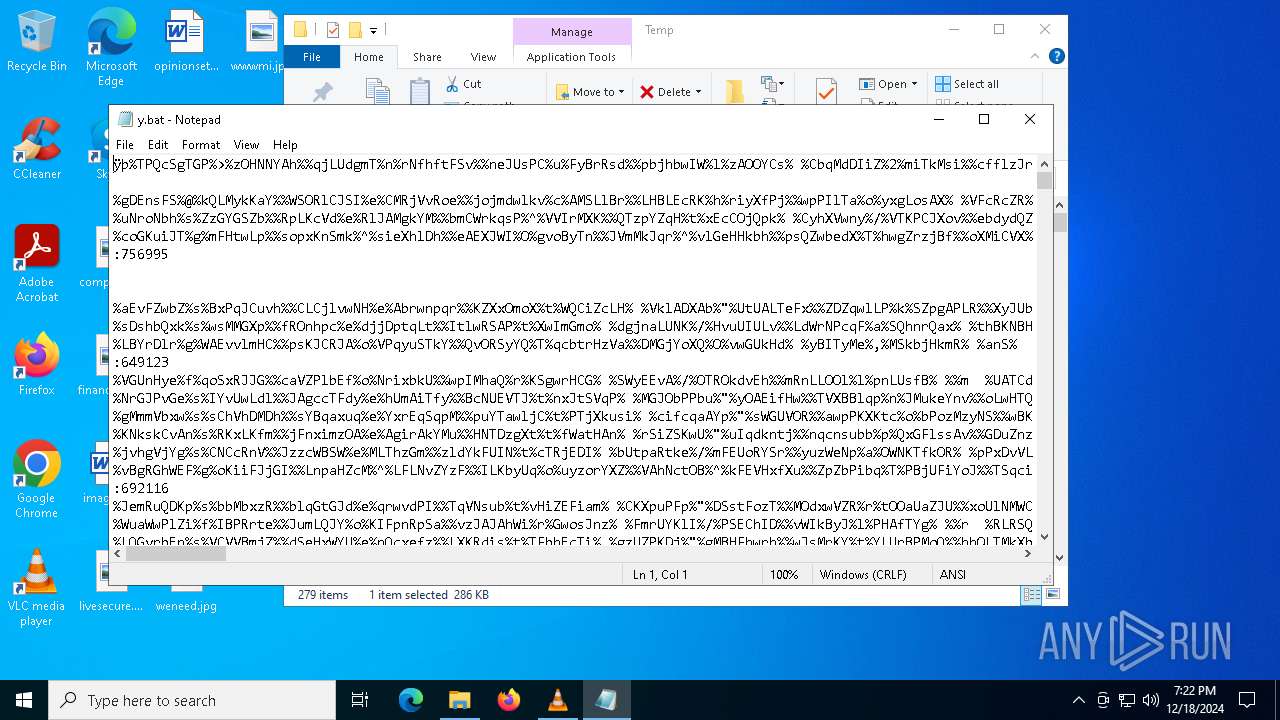
Task: Open File Explorer from the taskbar
Action: [460, 700]
